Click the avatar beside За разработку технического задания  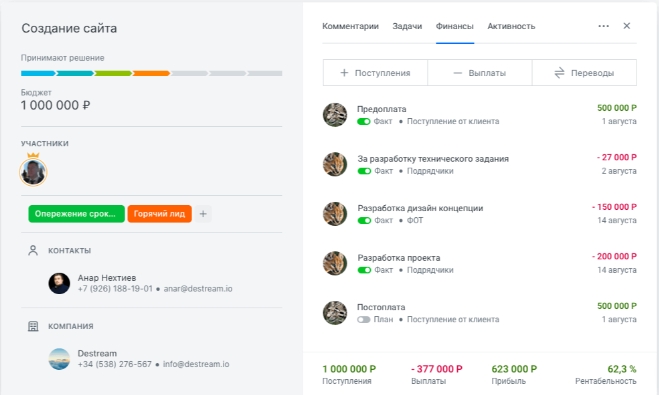click(335, 164)
